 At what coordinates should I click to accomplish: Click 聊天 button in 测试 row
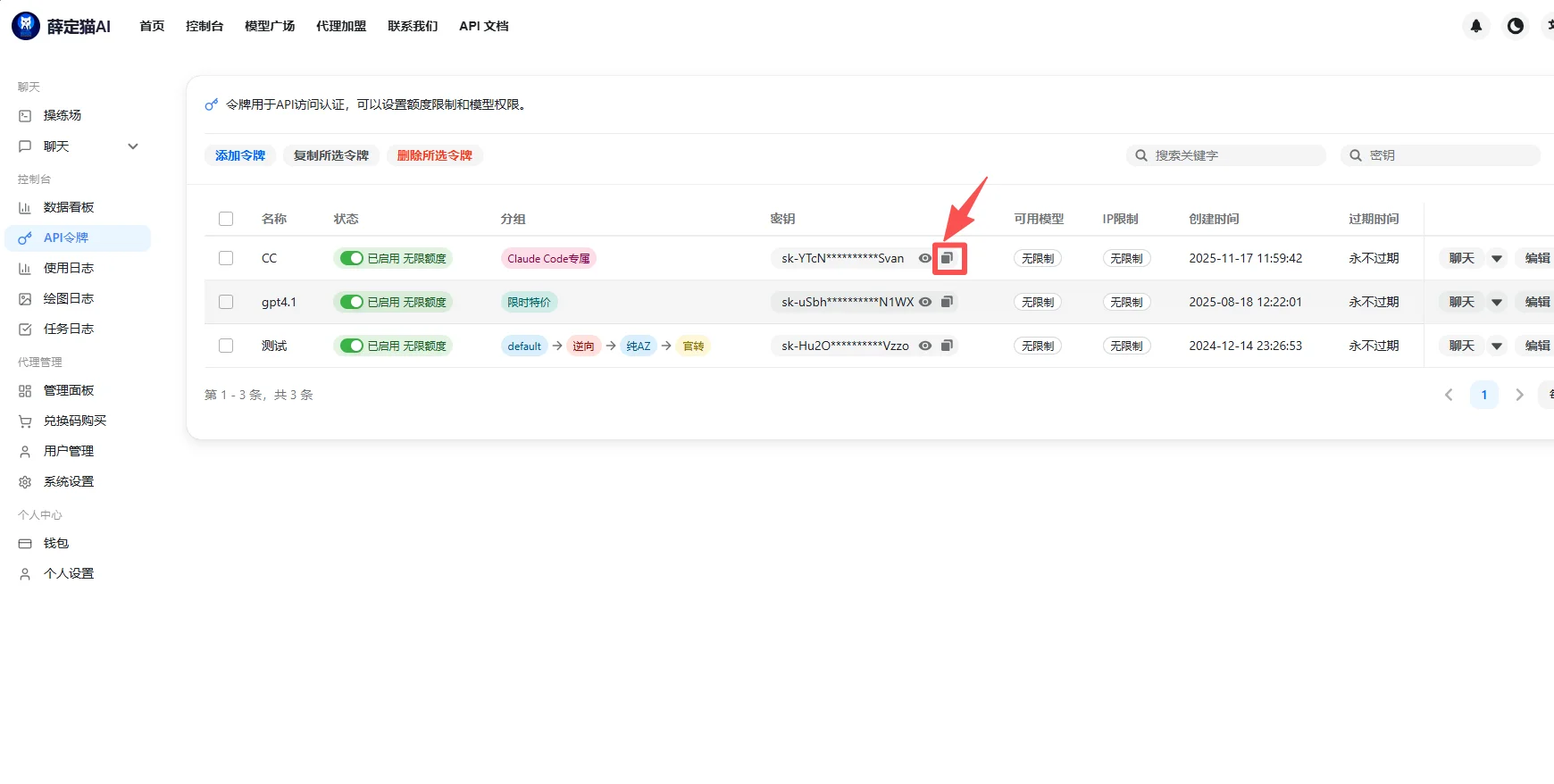coord(1461,346)
